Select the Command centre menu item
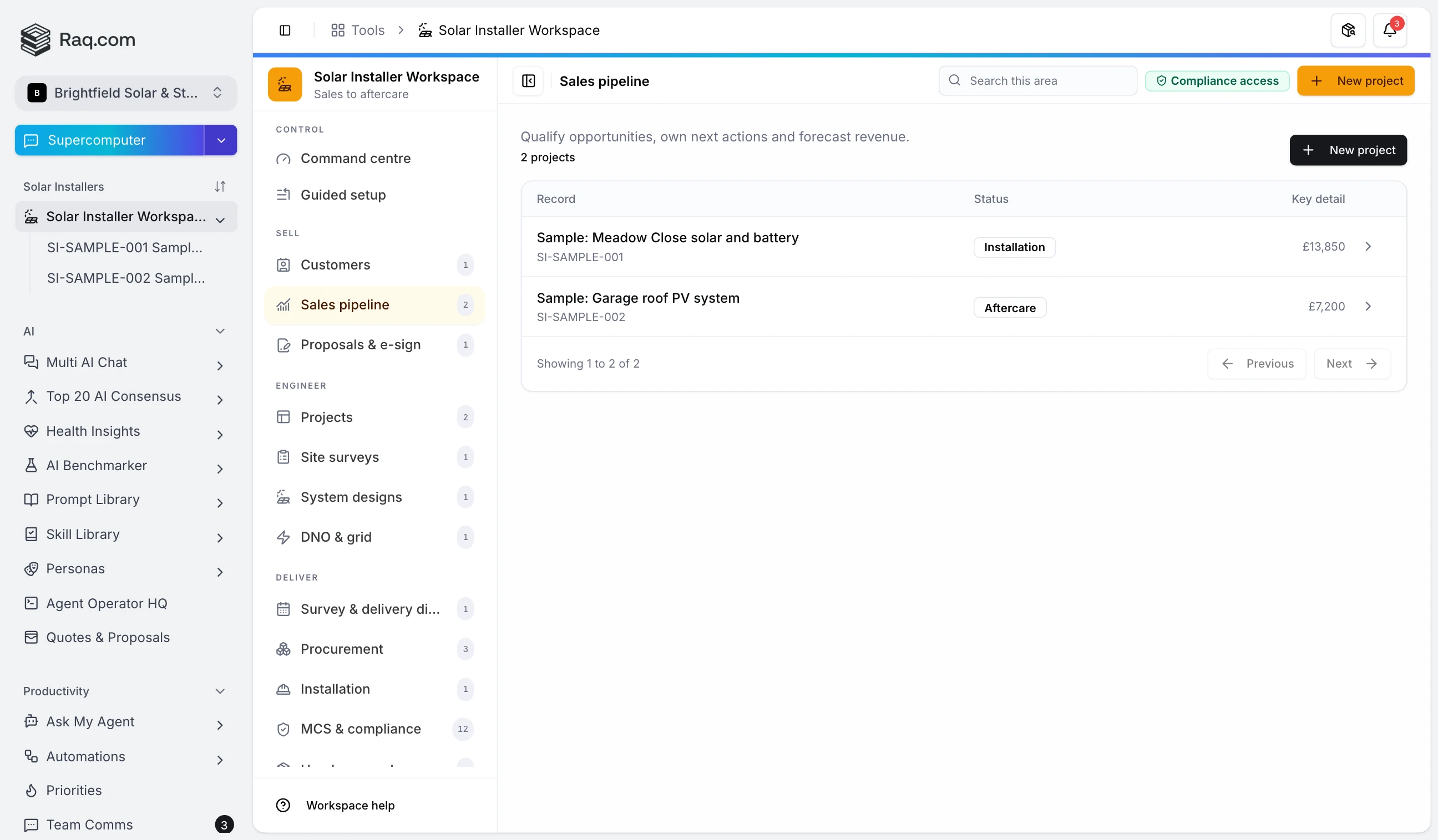 click(x=374, y=159)
